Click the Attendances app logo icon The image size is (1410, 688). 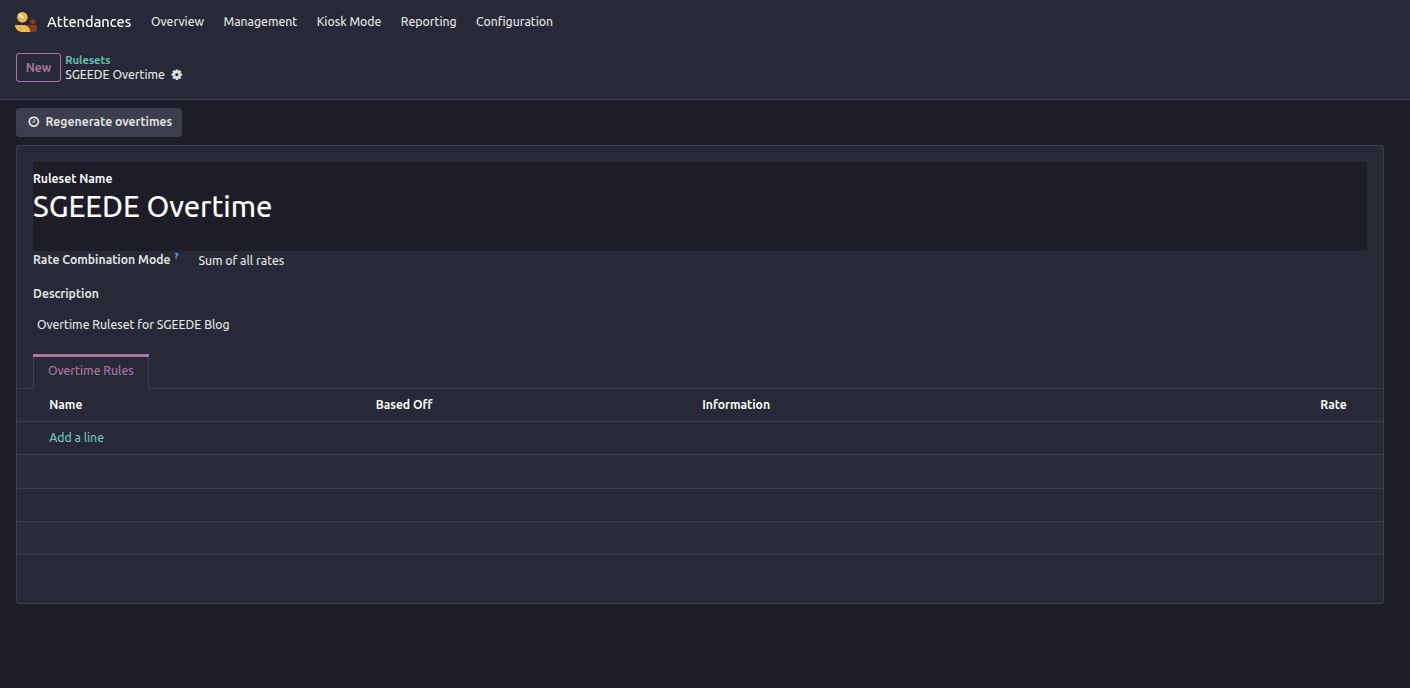pyautogui.click(x=26, y=22)
